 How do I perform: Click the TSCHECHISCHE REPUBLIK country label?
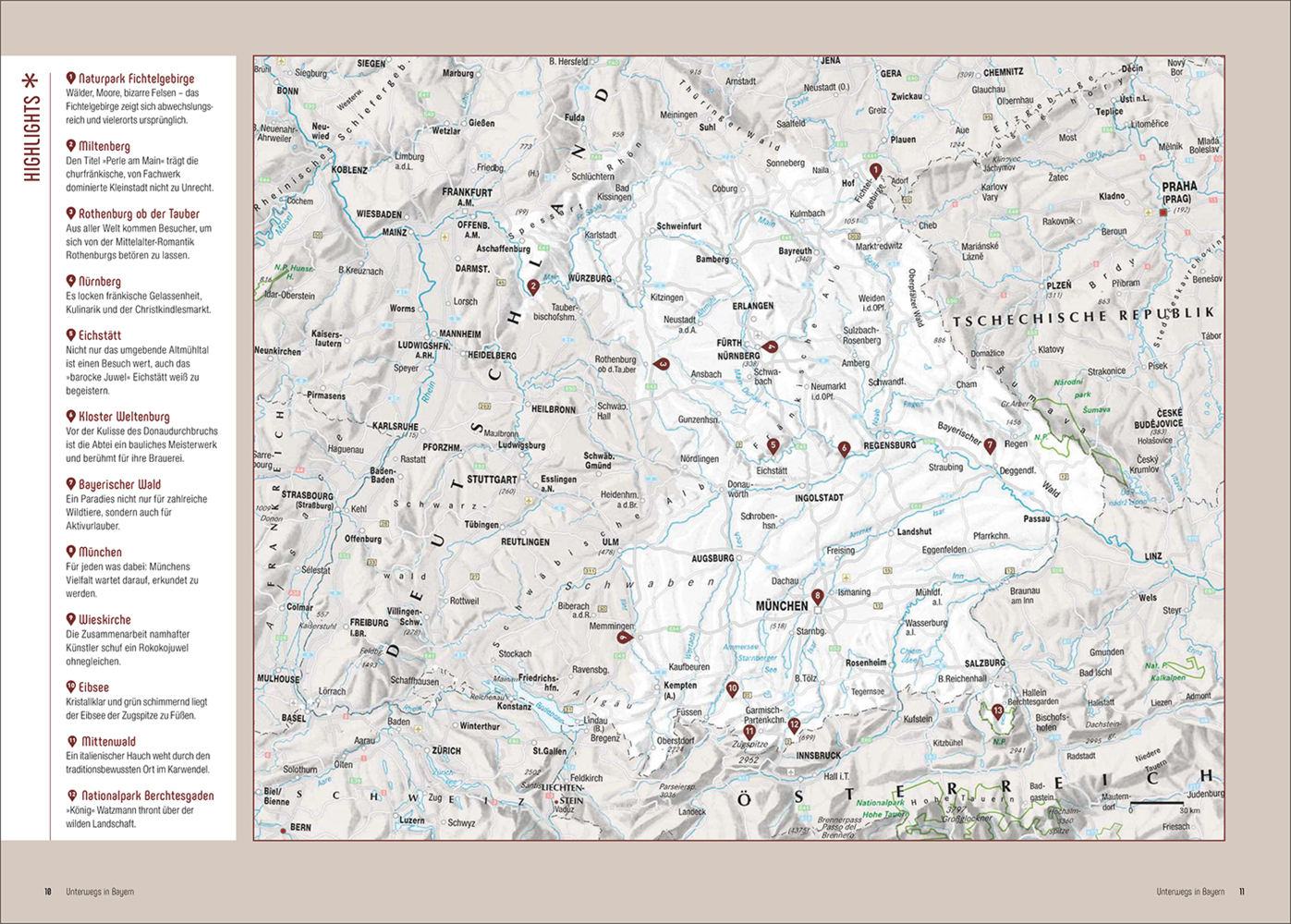pos(1083,317)
